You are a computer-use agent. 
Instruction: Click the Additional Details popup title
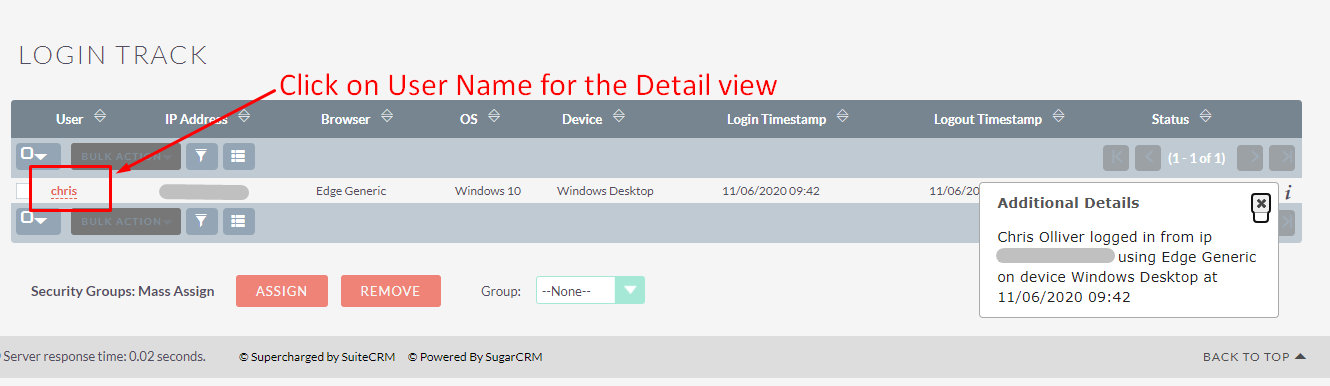[x=1068, y=203]
